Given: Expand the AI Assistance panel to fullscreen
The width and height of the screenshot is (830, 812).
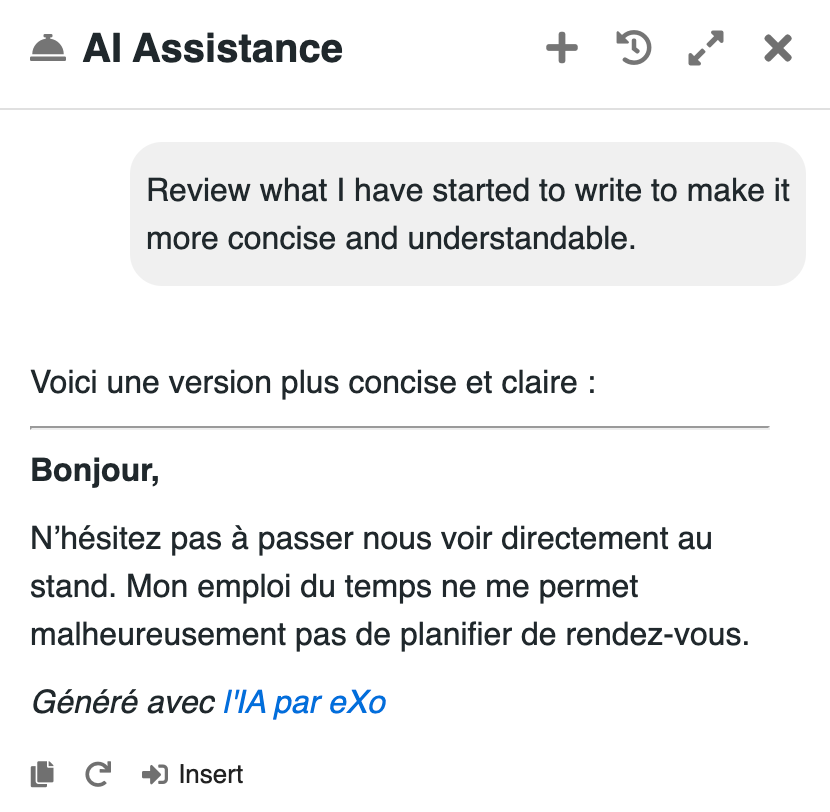Looking at the screenshot, I should (x=706, y=48).
